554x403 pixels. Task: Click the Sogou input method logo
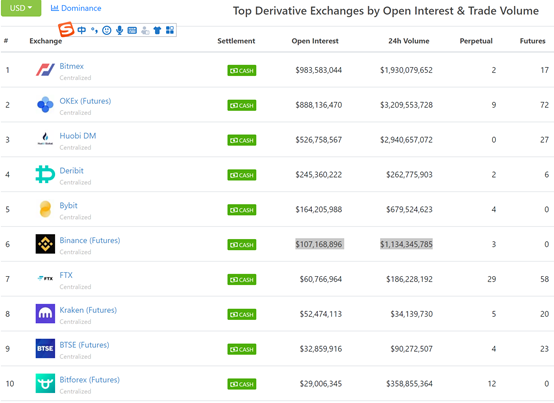(66, 29)
